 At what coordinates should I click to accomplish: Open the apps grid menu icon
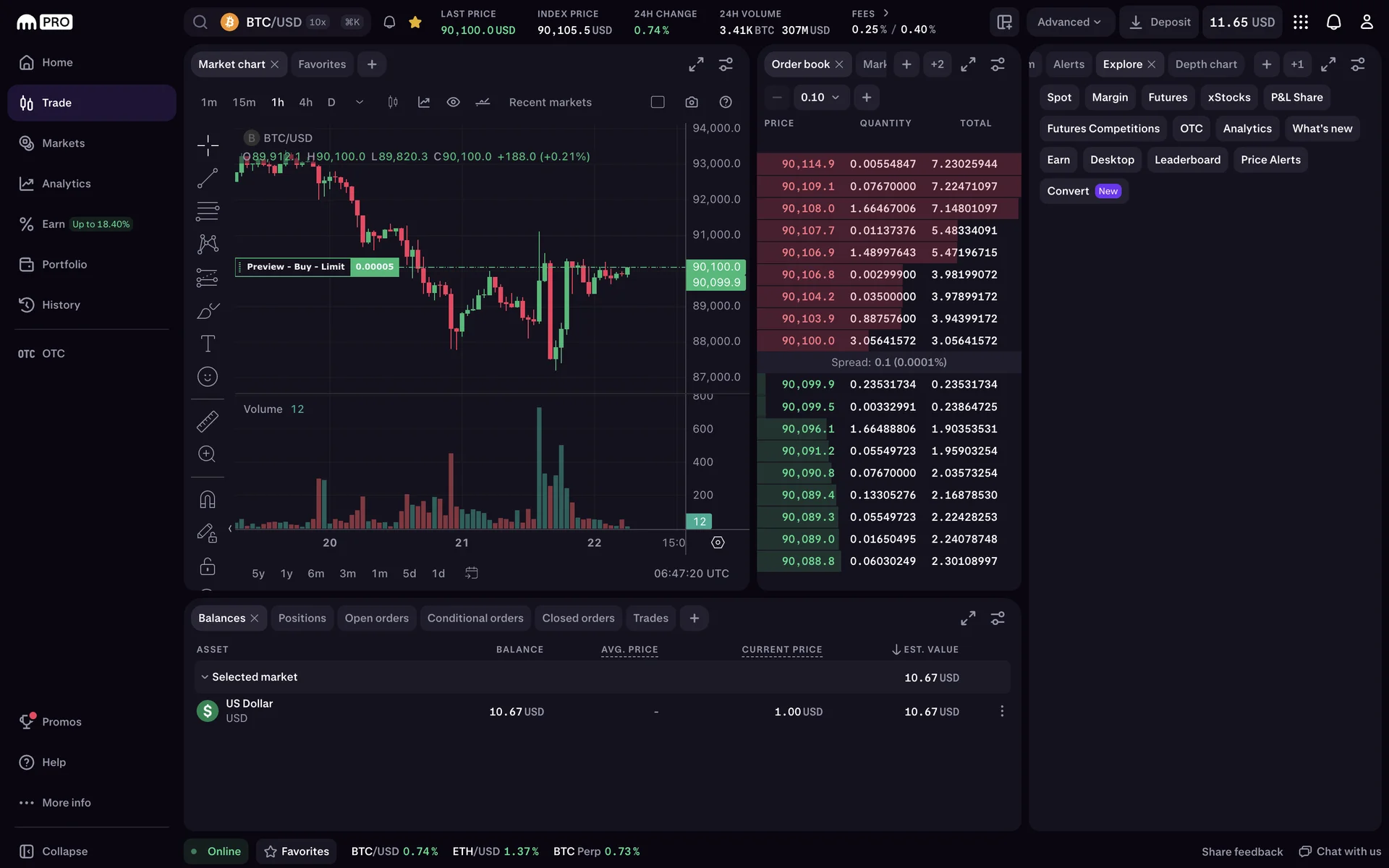click(x=1301, y=22)
